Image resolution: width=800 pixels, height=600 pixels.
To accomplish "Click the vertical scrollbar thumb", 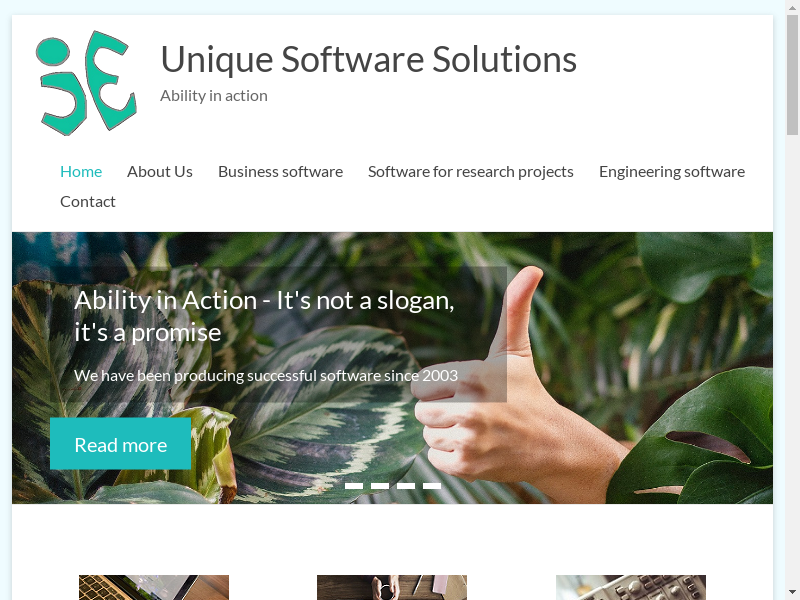I will [x=792, y=74].
